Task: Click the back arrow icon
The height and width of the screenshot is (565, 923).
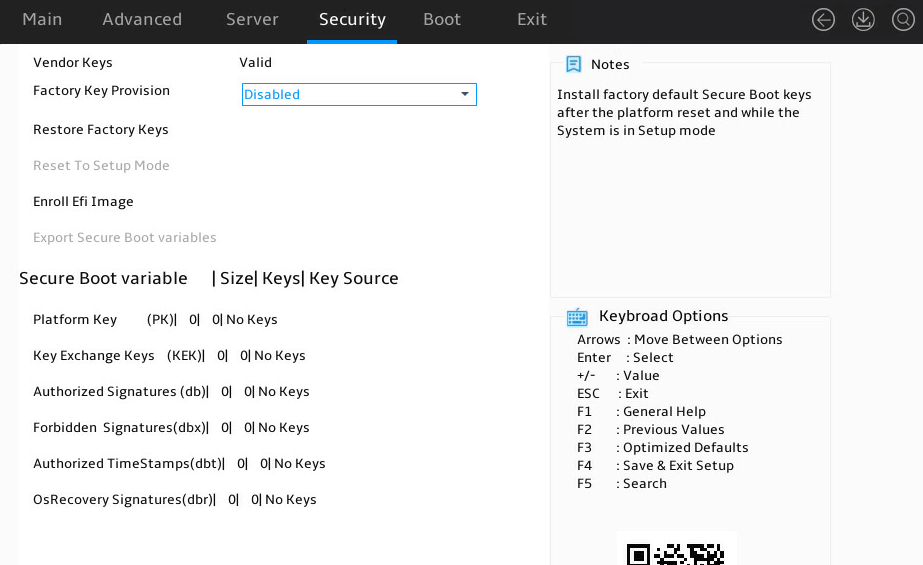Action: pos(823,19)
